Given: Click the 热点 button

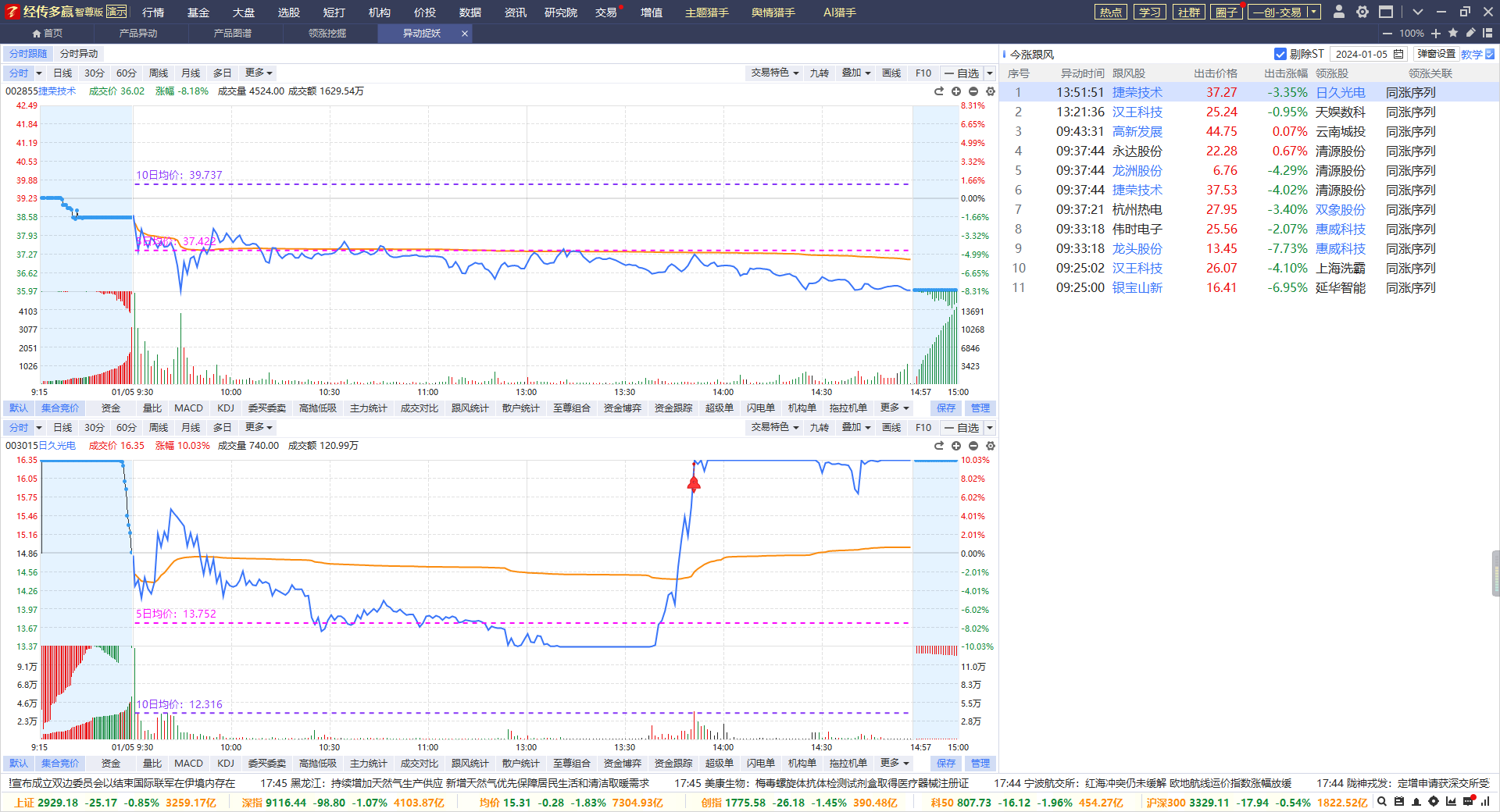Looking at the screenshot, I should tap(1111, 12).
